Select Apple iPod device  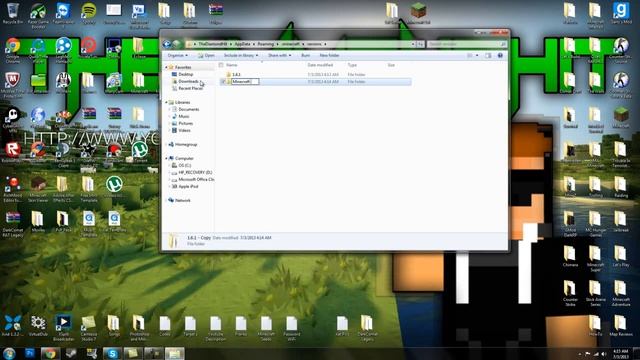coord(188,186)
